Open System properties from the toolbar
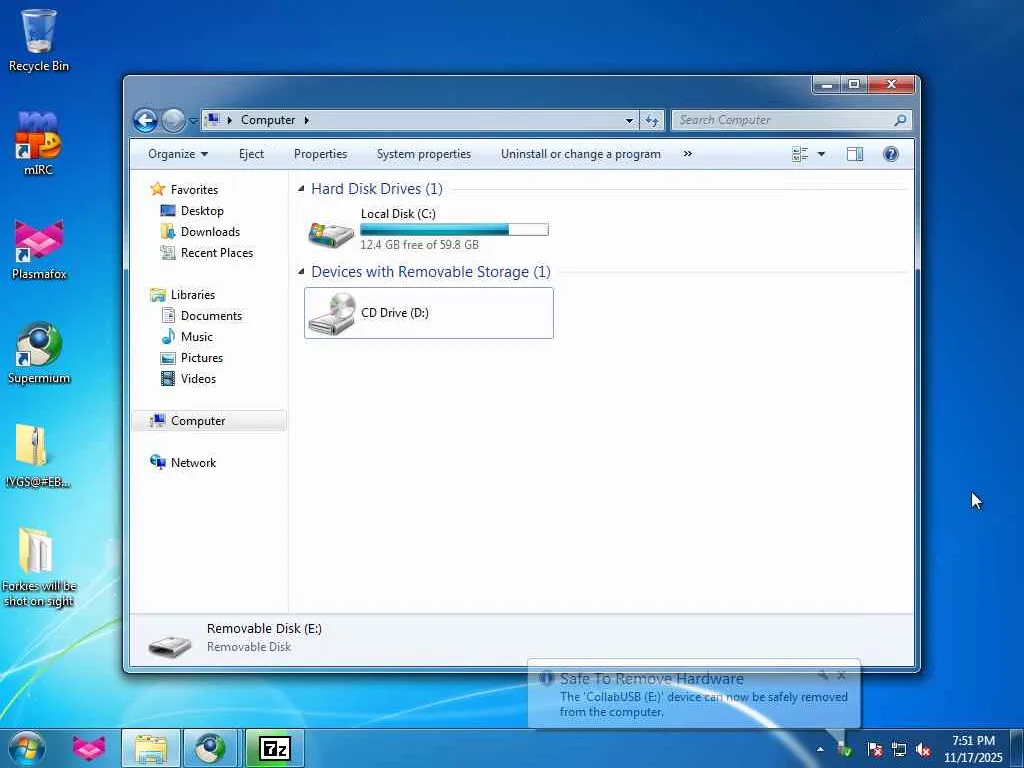The height and width of the screenshot is (768, 1024). click(x=424, y=154)
